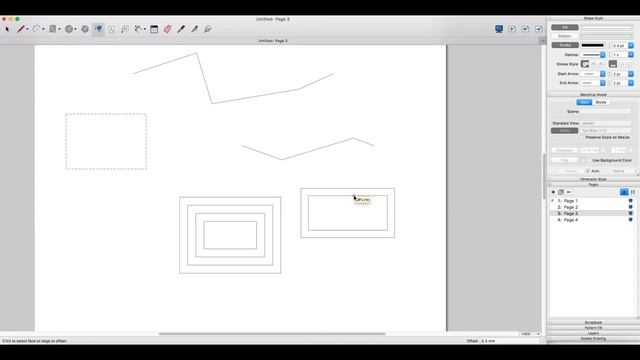Toggle Page 4 presentation visibility icon
640x360 pixels.
(630, 220)
